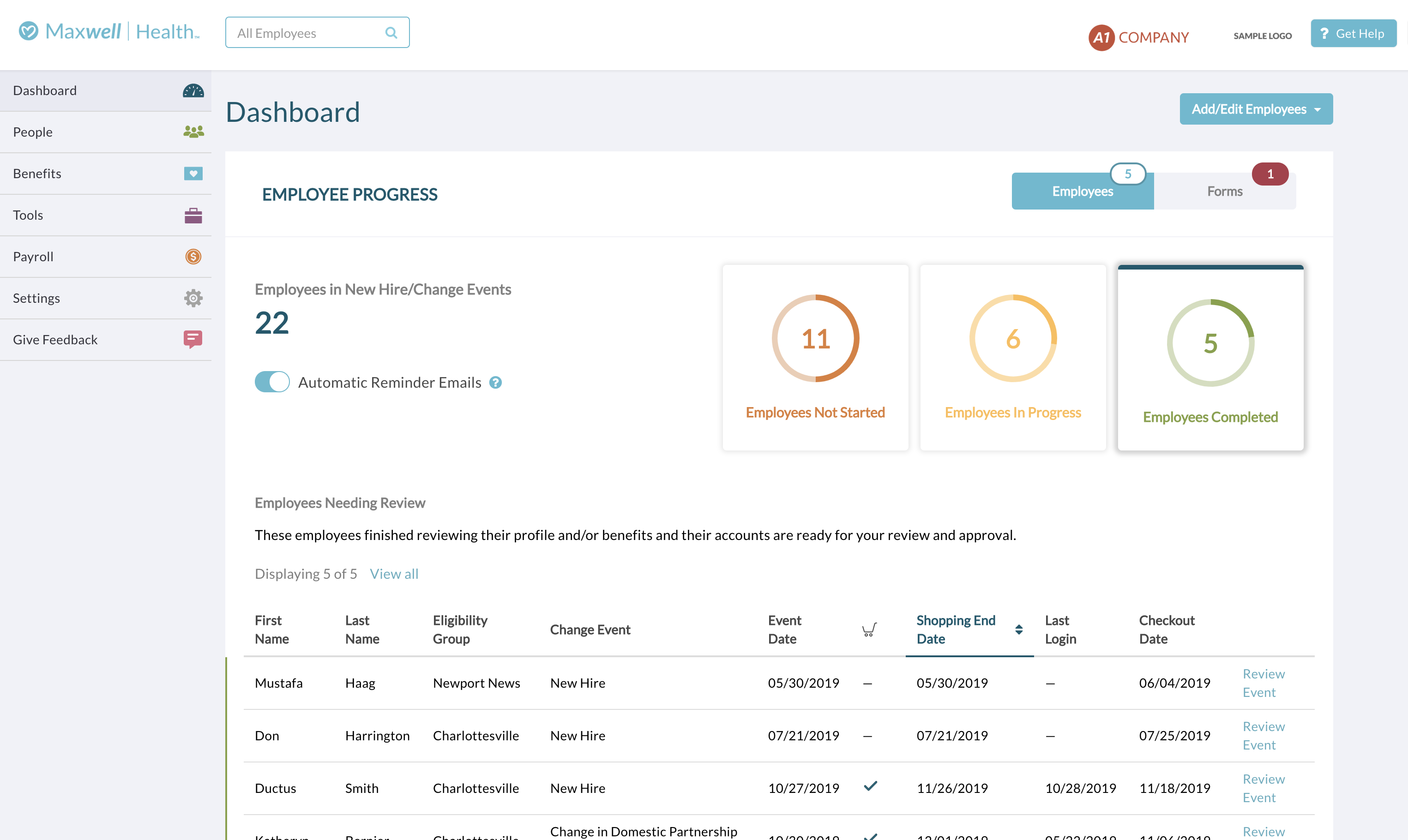
Task: Click the 5 completed progress ring
Action: 1210,343
